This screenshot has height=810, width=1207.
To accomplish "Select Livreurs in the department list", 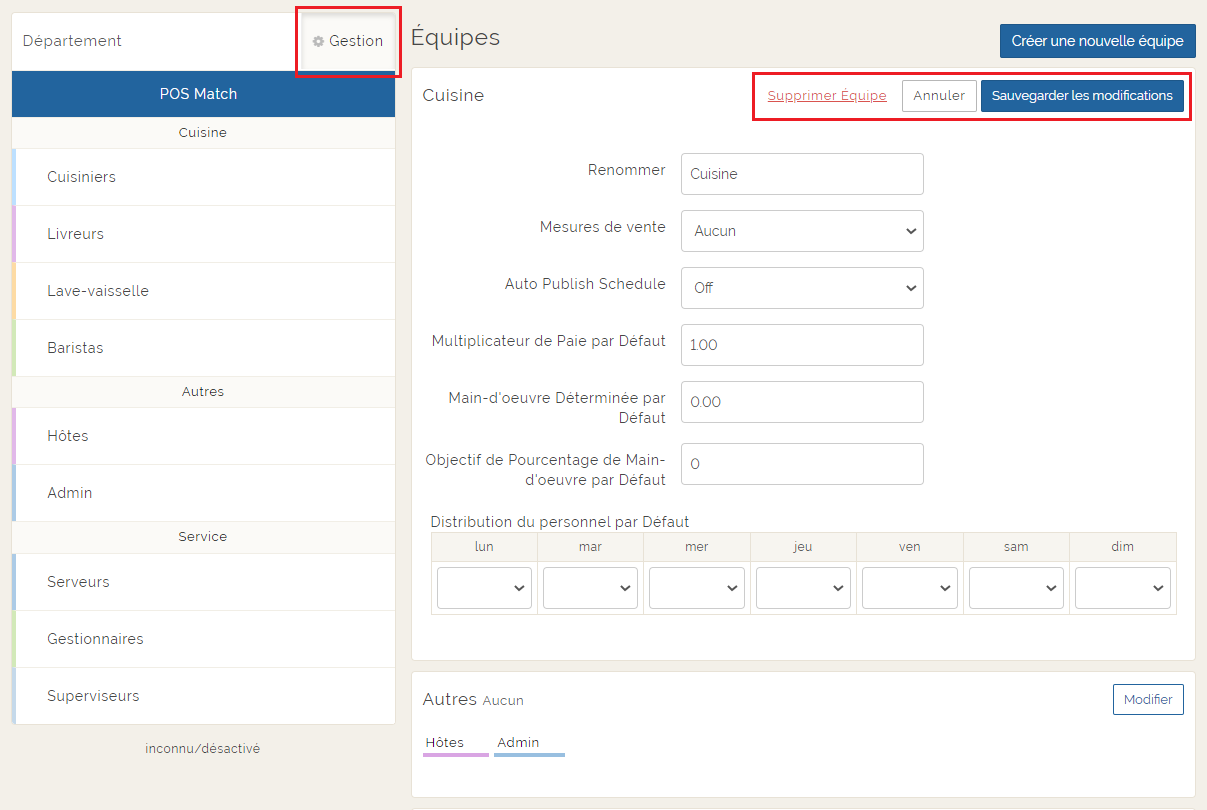I will (76, 234).
